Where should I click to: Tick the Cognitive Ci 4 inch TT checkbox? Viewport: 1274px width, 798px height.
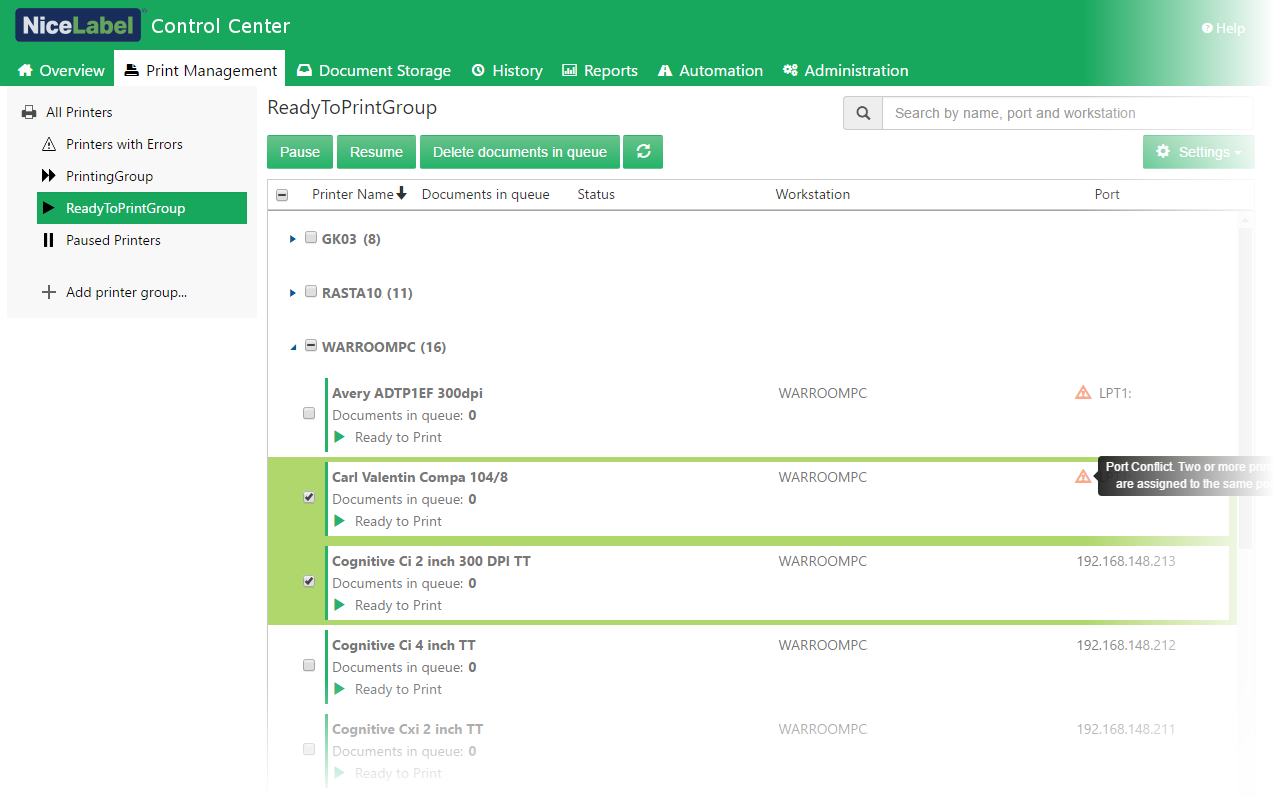point(309,665)
